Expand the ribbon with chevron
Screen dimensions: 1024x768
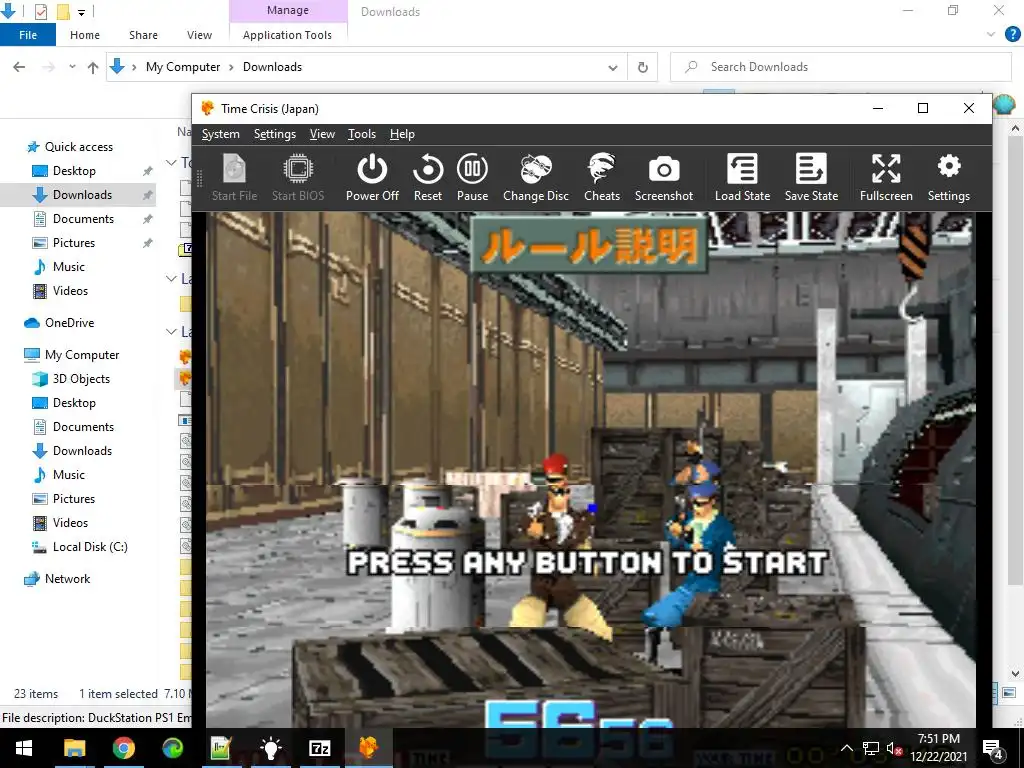click(x=991, y=35)
